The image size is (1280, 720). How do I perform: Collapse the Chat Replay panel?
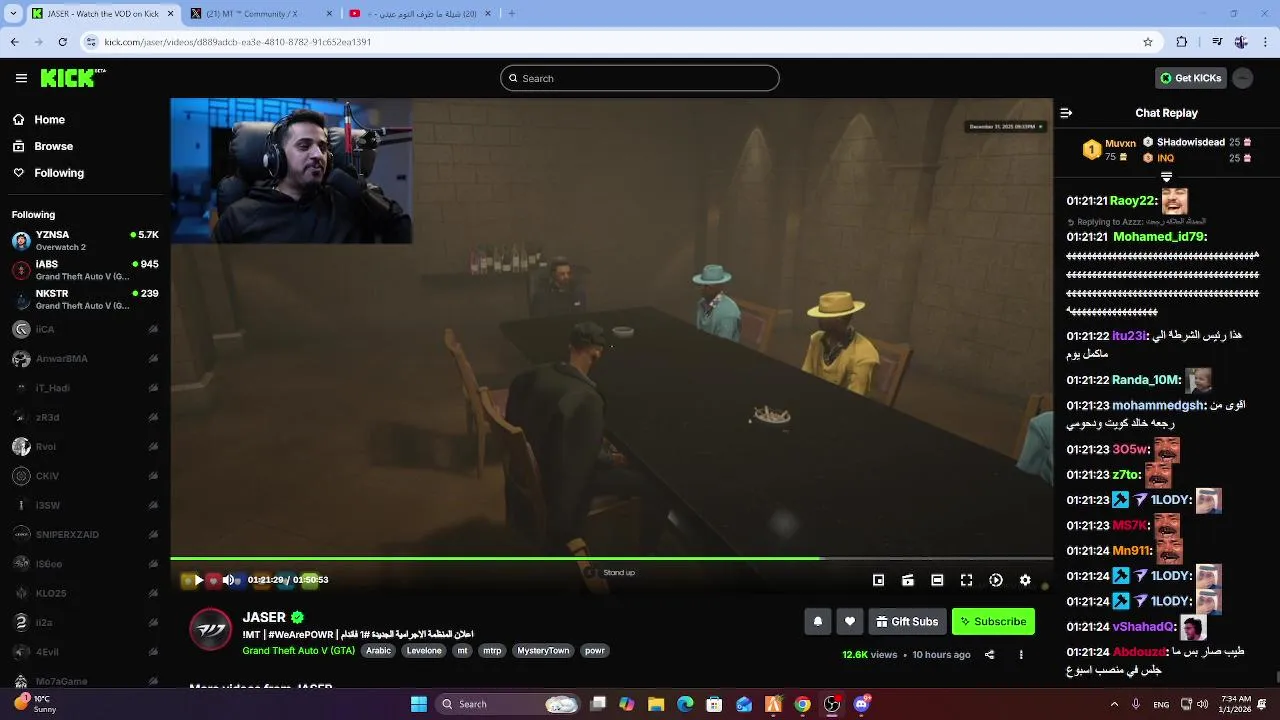pos(1066,113)
